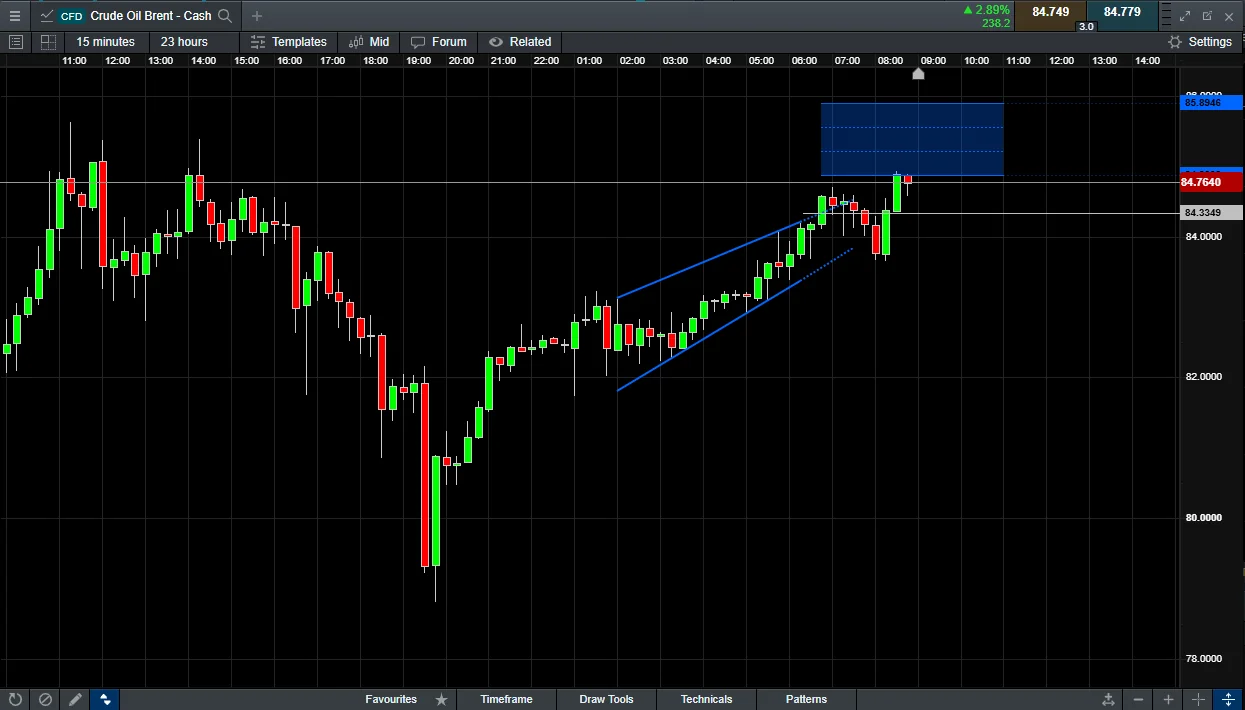
Task: Open the hamburger menu in top-left corner
Action: 15,16
